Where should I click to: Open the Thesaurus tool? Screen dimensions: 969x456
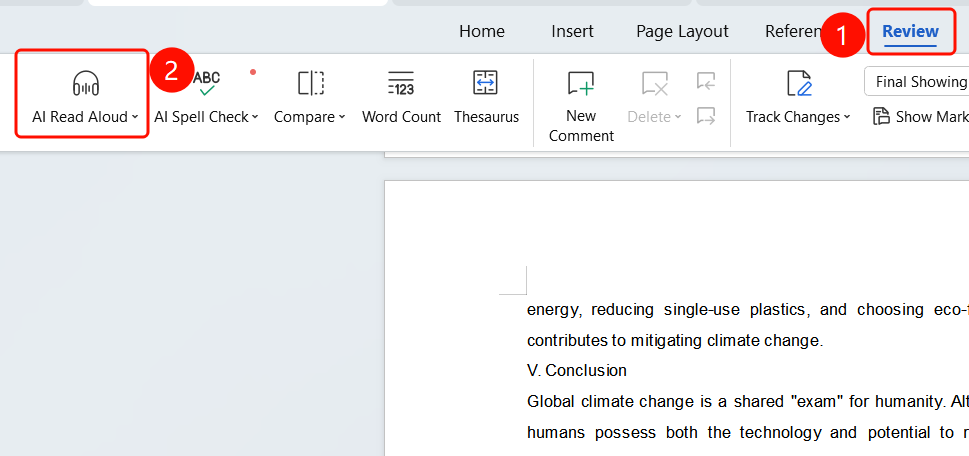point(485,83)
